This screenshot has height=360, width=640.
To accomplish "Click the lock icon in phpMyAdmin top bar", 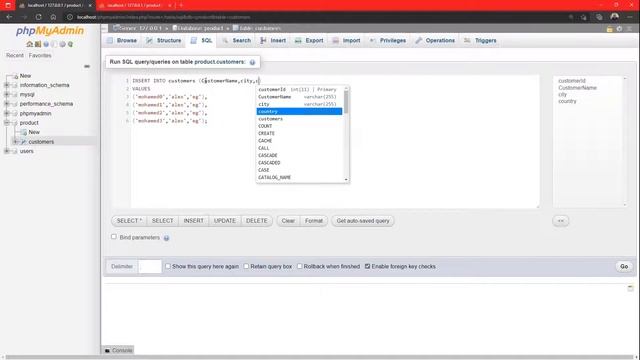I will coord(609,29).
